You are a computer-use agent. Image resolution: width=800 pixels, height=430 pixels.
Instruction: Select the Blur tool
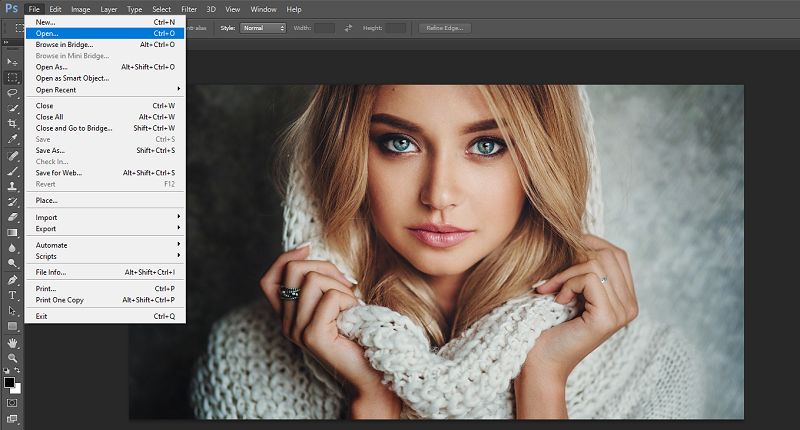(12, 248)
